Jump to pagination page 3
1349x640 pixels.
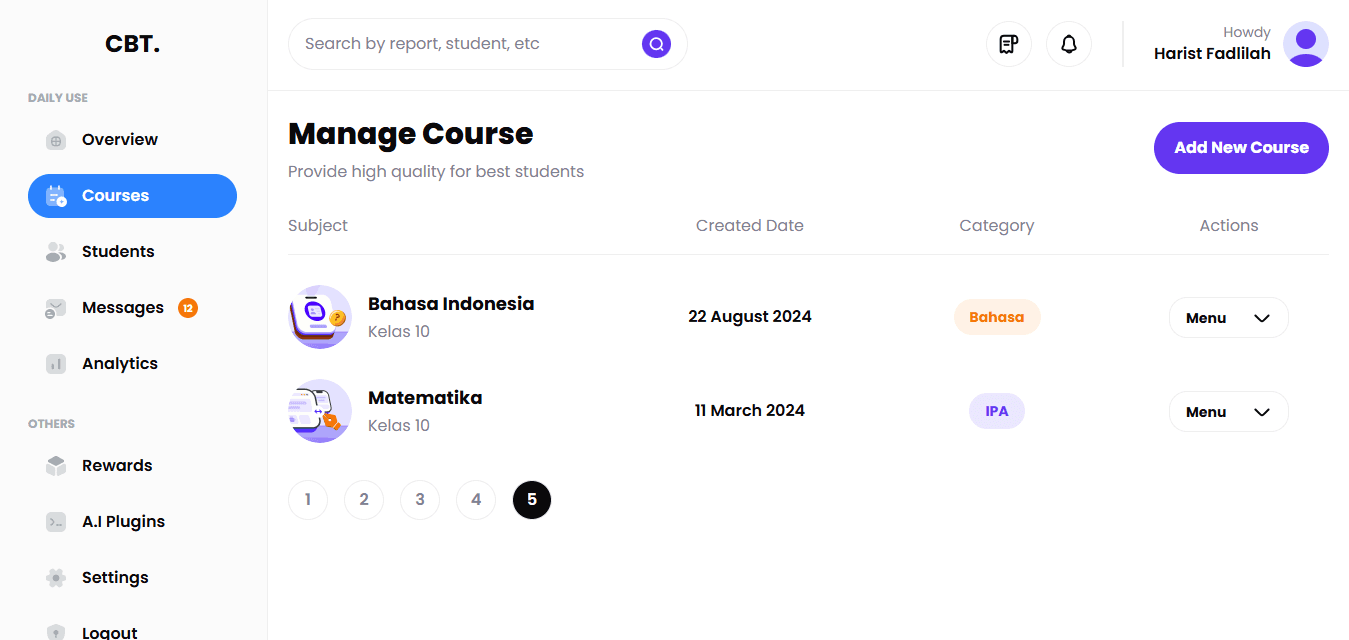[x=420, y=500]
